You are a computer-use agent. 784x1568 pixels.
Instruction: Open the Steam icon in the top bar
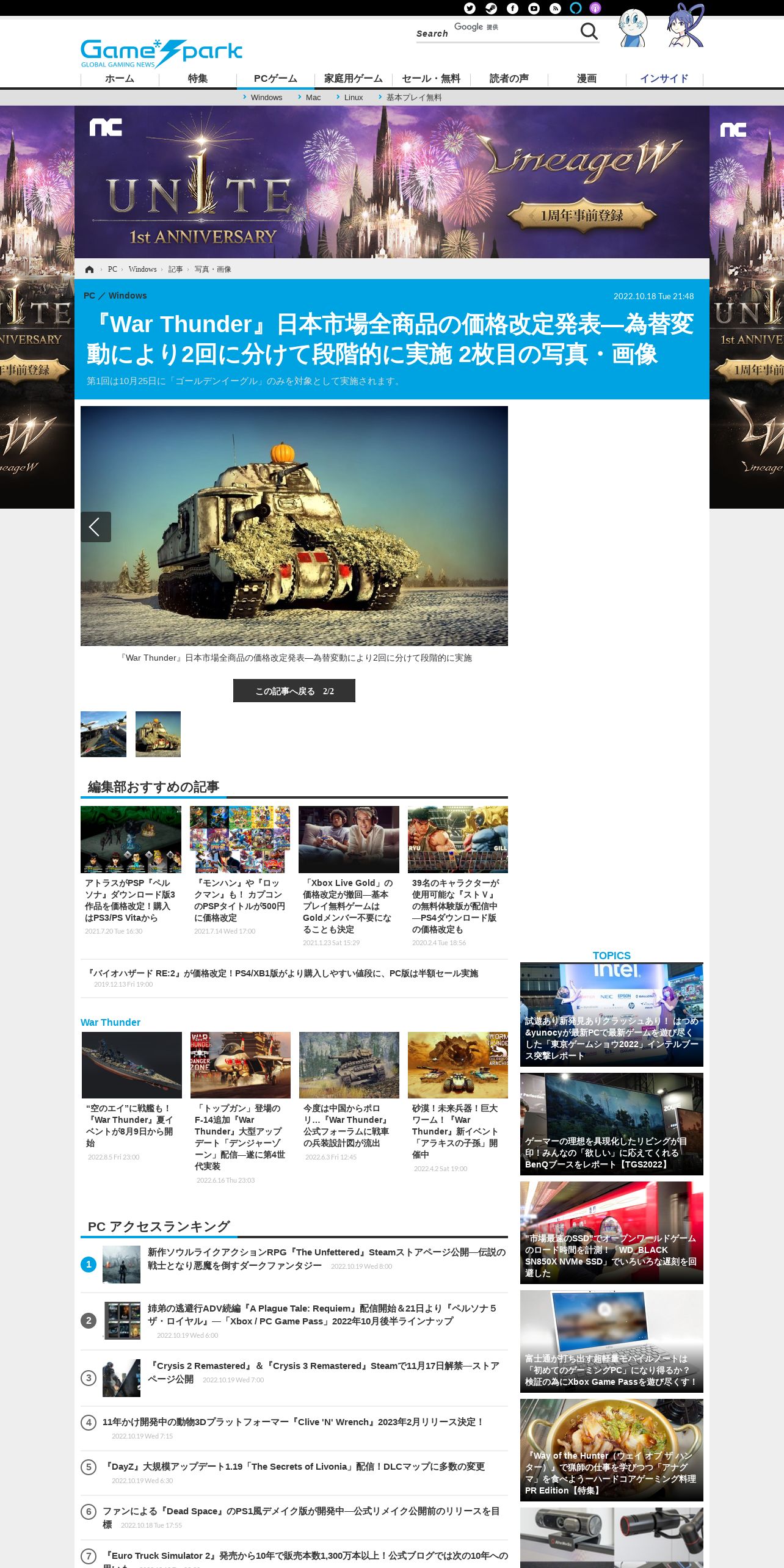pos(491,8)
